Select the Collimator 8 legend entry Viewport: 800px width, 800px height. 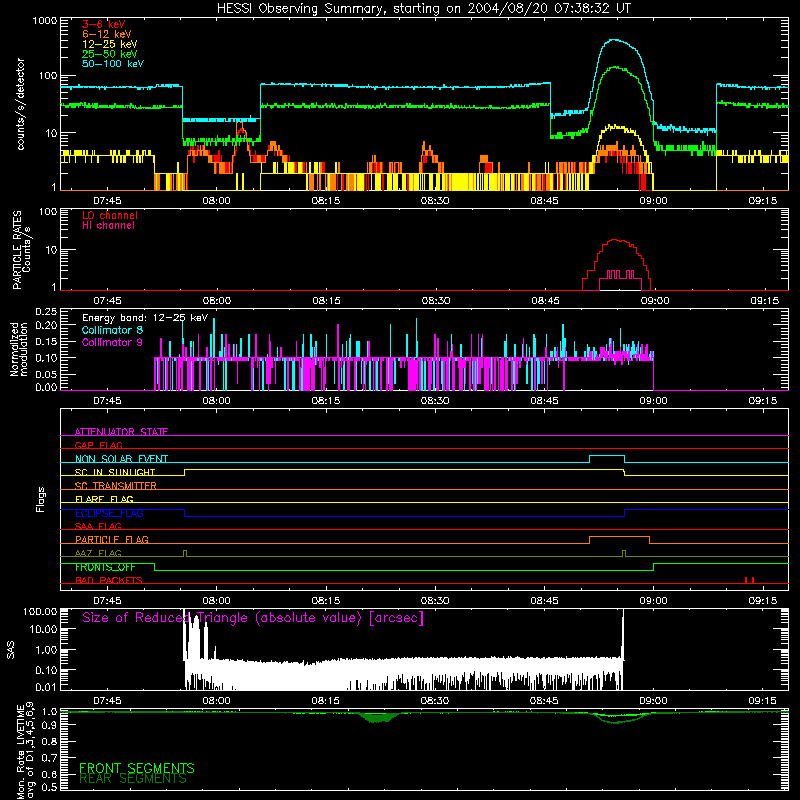[112, 330]
